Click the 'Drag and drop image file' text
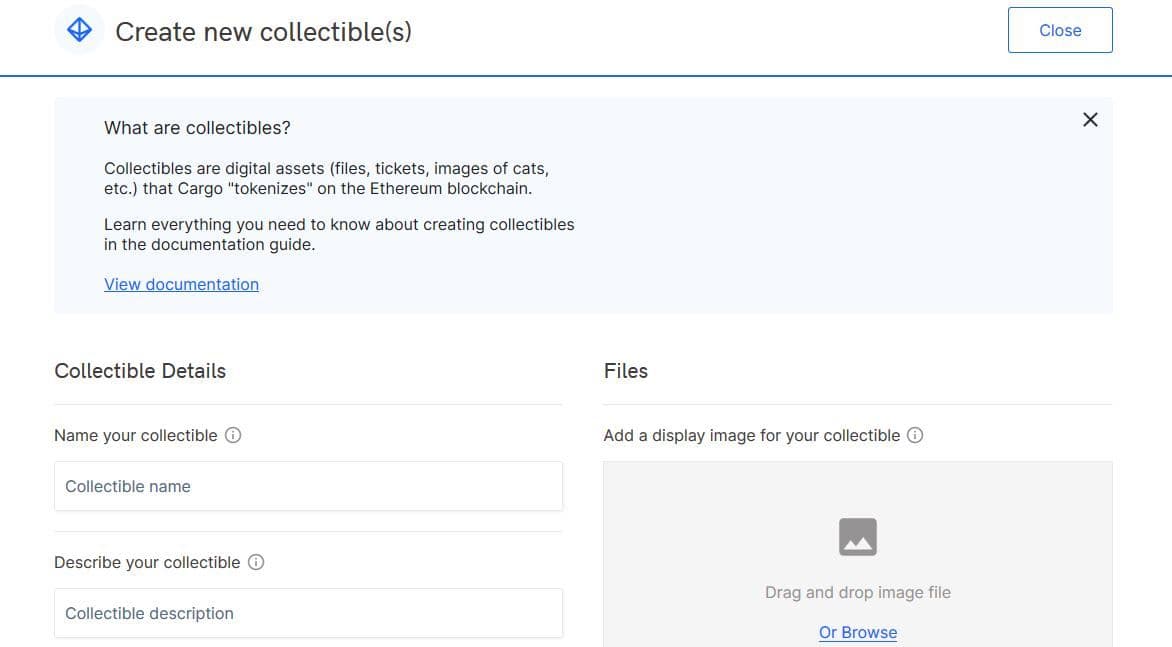The image size is (1172, 647). 857,592
